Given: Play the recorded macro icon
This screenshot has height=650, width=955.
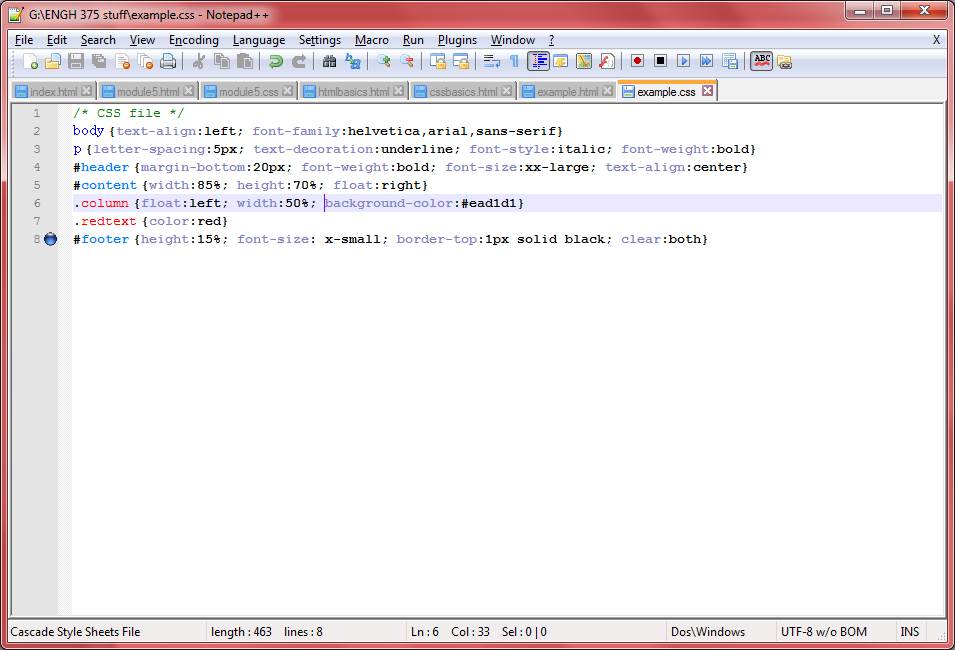Looking at the screenshot, I should pyautogui.click(x=684, y=61).
